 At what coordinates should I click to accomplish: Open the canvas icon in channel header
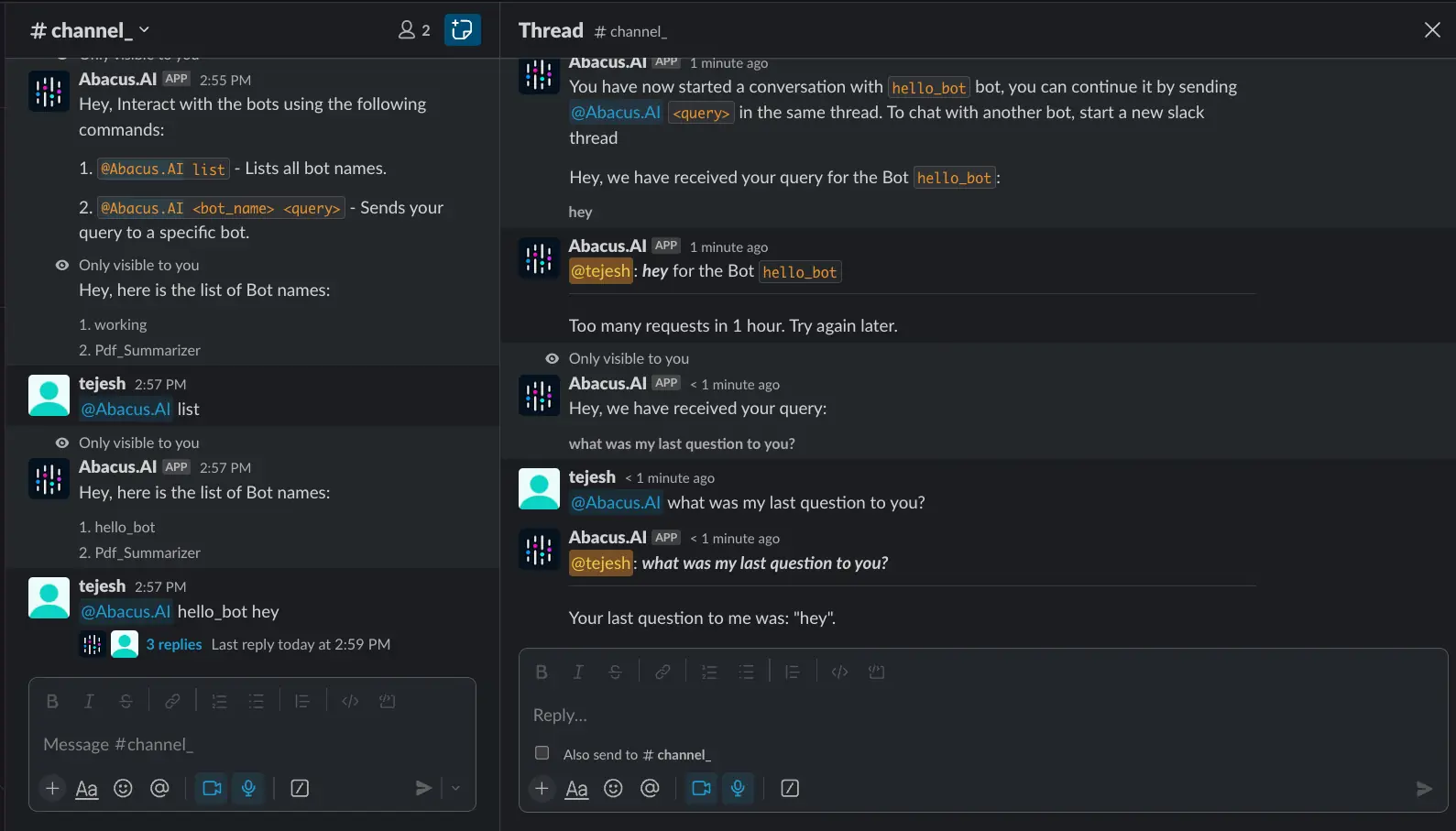pos(462,30)
